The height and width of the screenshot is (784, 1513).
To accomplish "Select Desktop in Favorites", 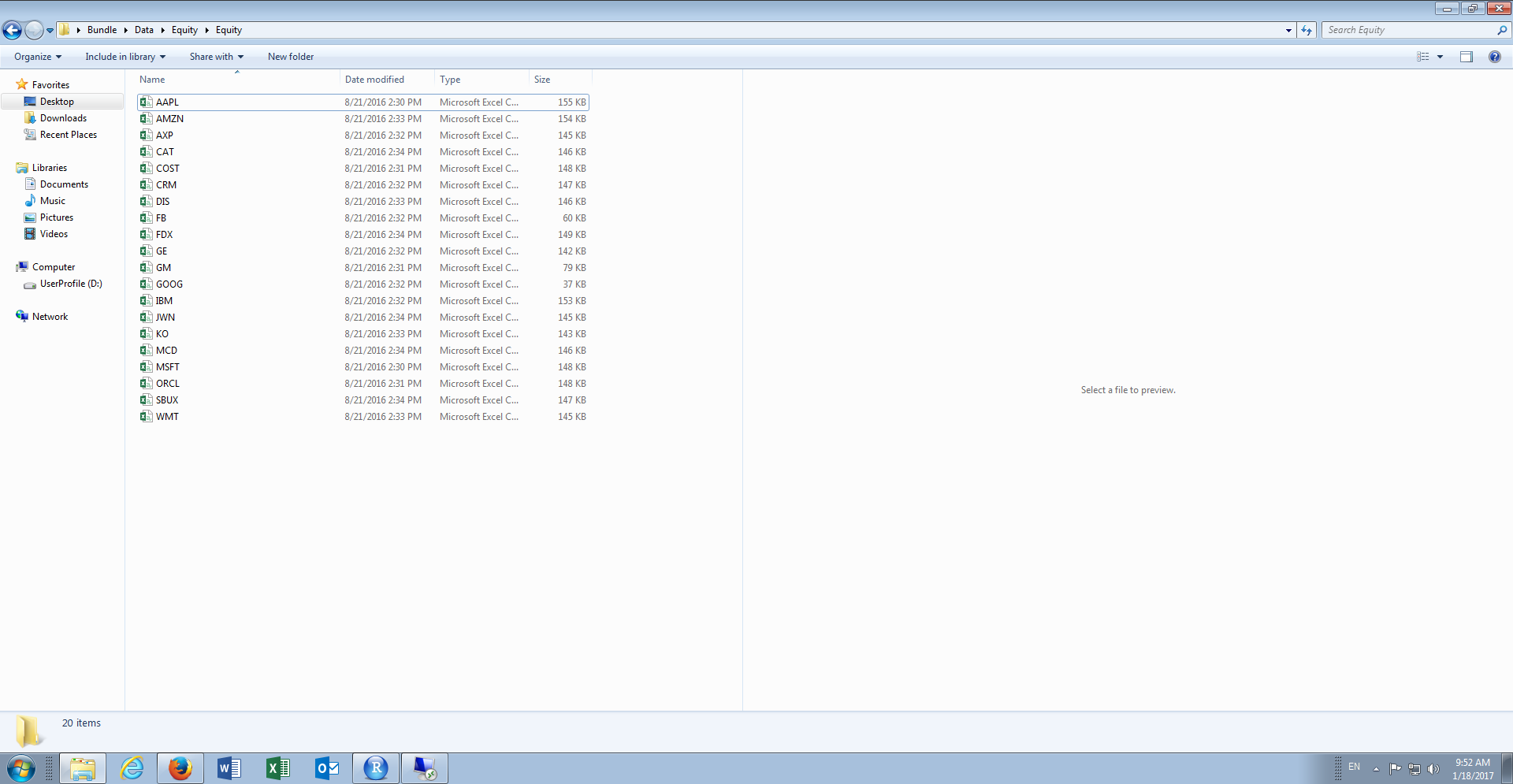I will click(x=57, y=102).
